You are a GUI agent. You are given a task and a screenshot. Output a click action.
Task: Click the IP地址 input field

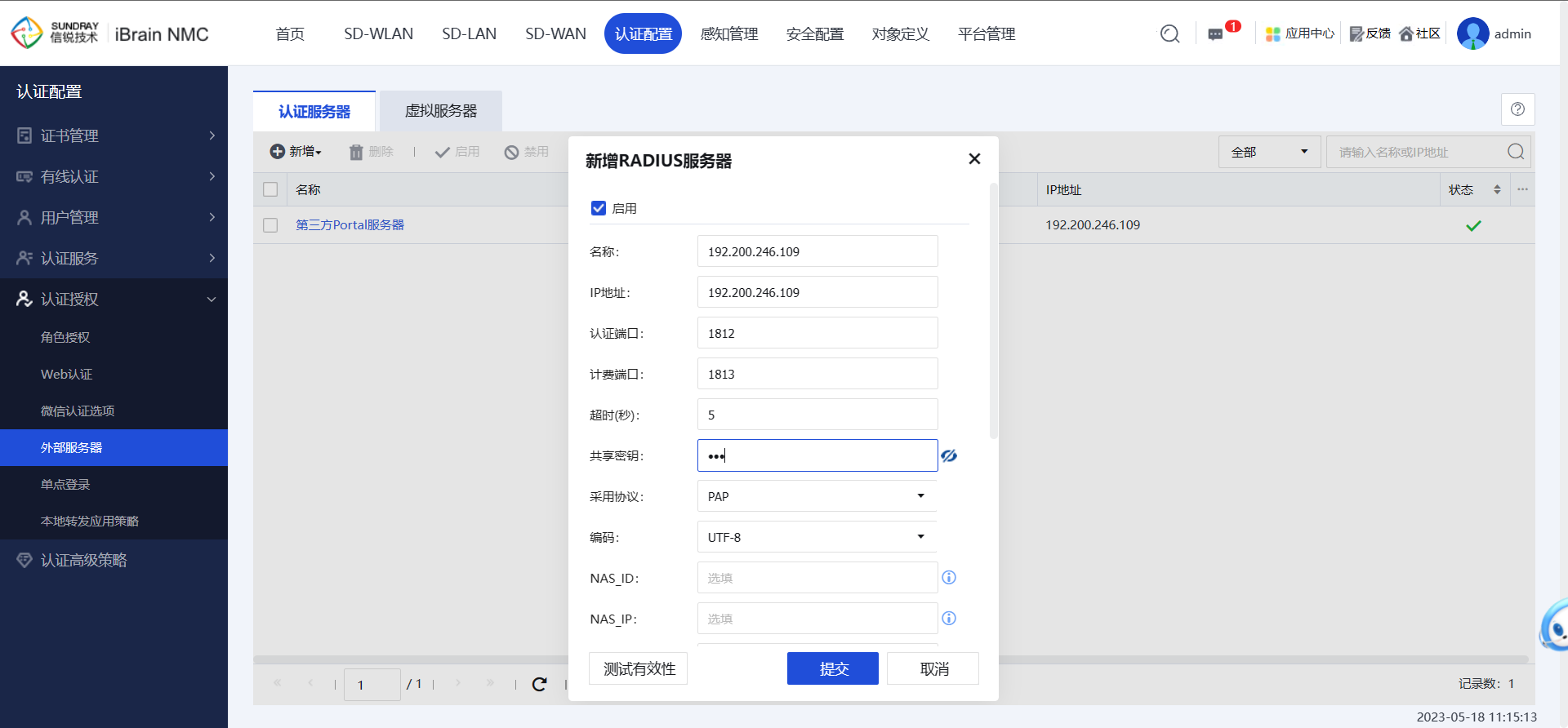pyautogui.click(x=817, y=292)
